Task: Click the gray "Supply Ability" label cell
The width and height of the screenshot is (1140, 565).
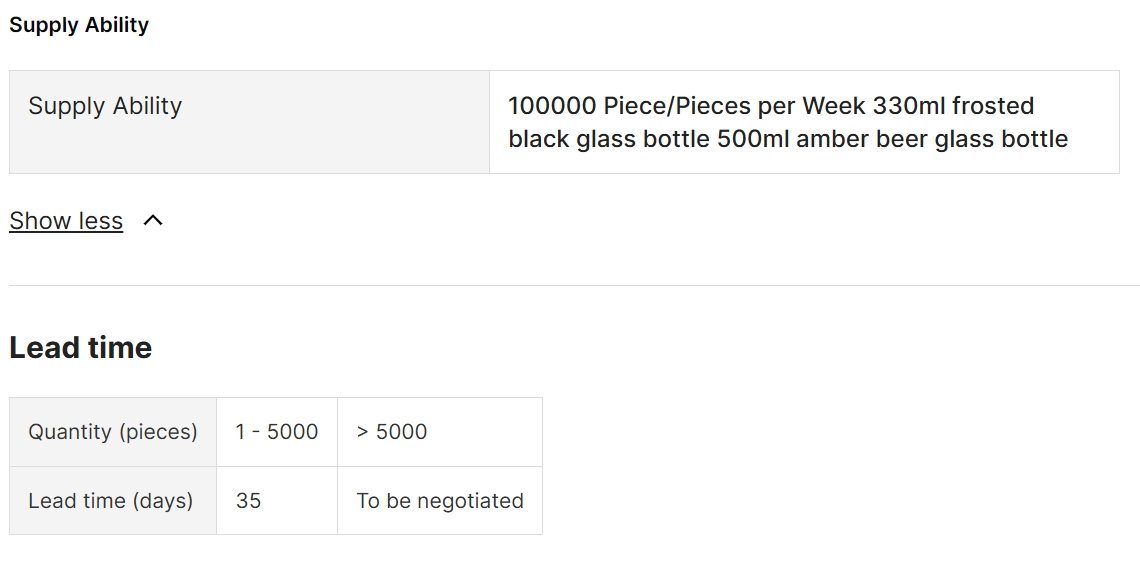Action: coord(249,122)
